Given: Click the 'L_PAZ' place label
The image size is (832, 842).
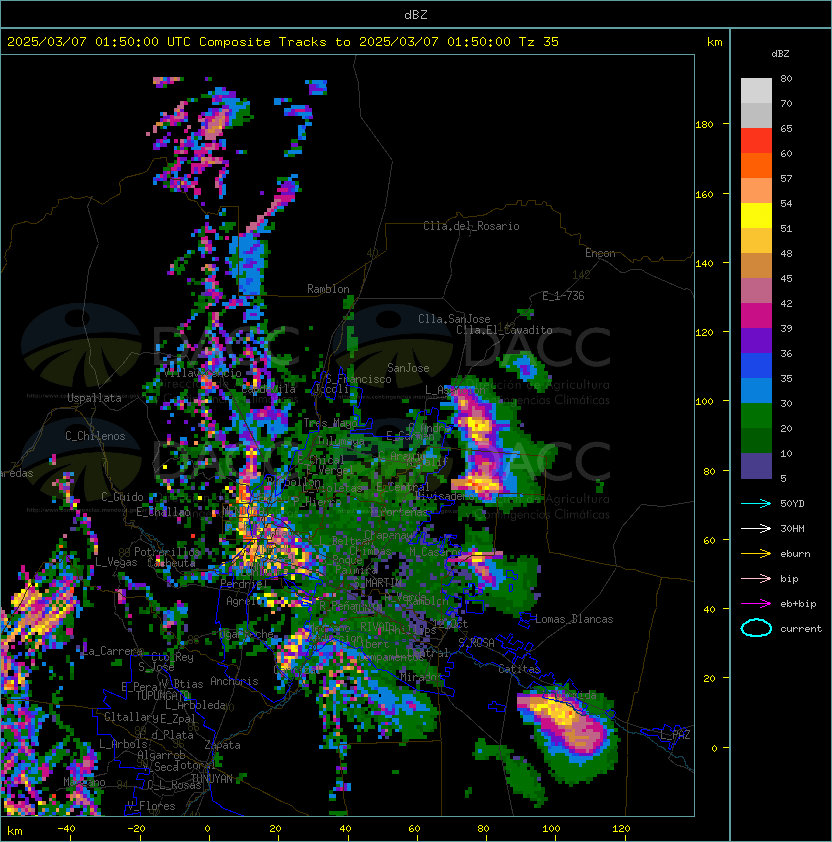Looking at the screenshot, I should [675, 735].
